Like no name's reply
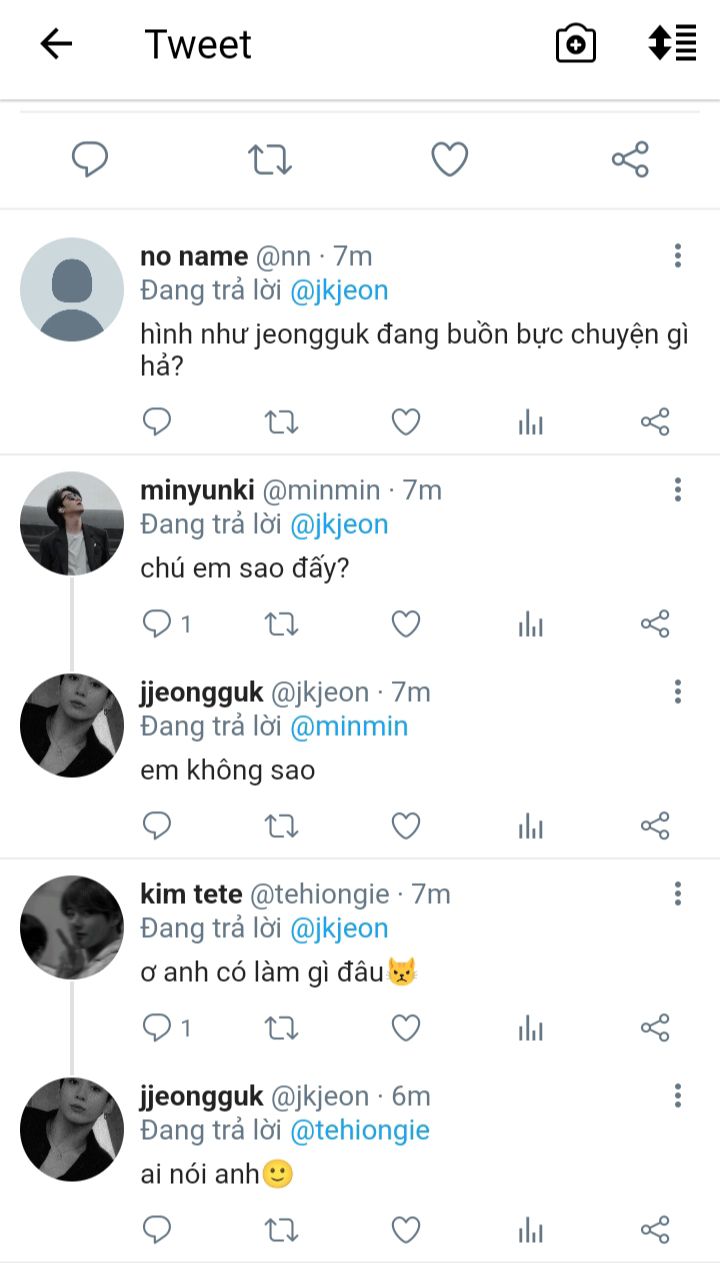Image resolution: width=720 pixels, height=1263 pixels. pyautogui.click(x=405, y=423)
